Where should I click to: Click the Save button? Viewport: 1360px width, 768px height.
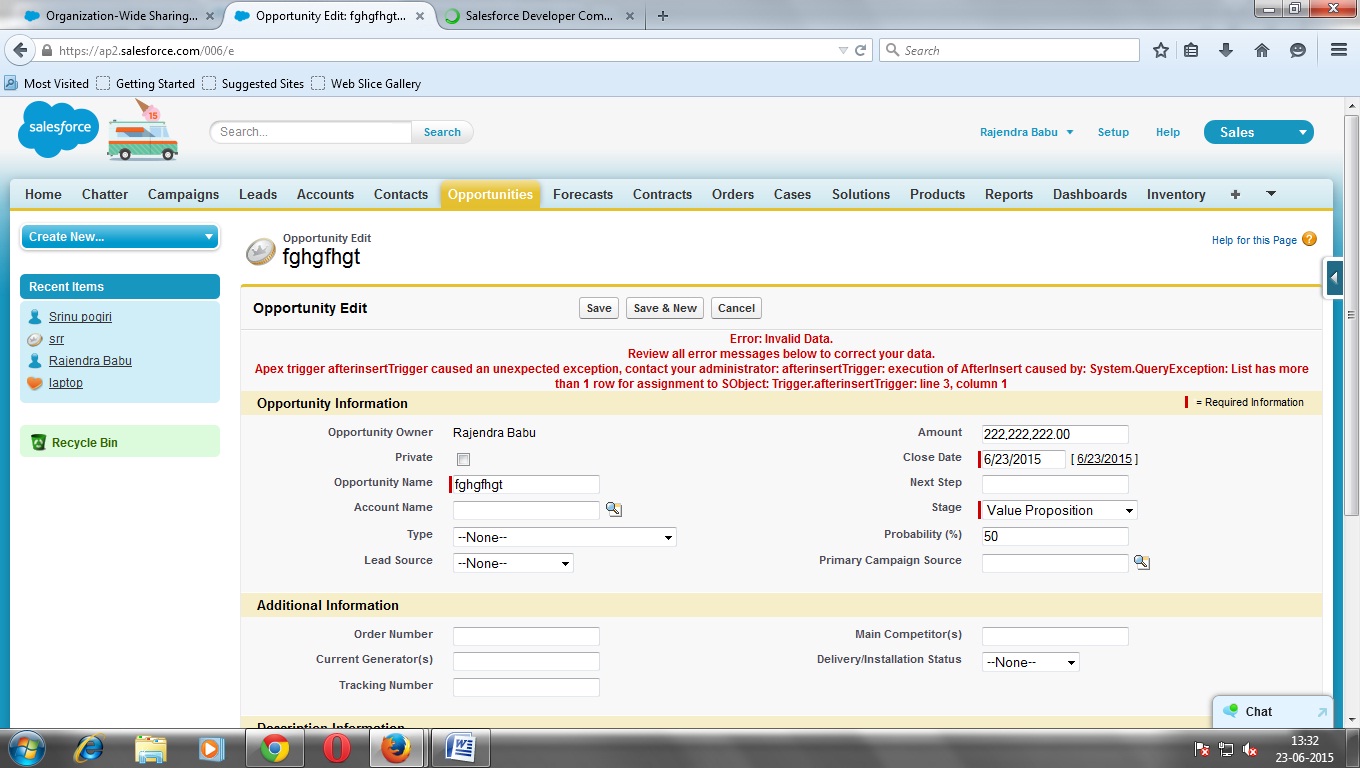tap(599, 308)
